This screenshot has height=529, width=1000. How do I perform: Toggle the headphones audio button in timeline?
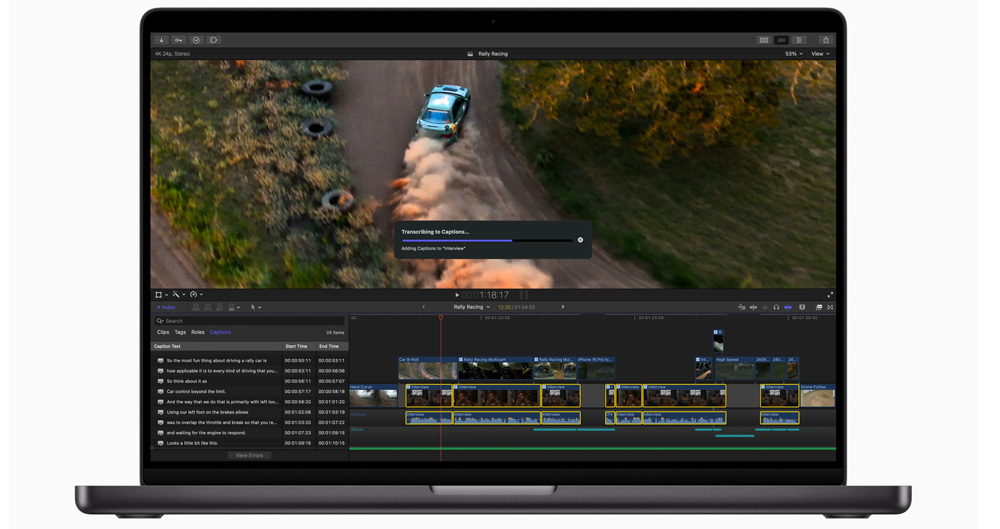coord(776,308)
